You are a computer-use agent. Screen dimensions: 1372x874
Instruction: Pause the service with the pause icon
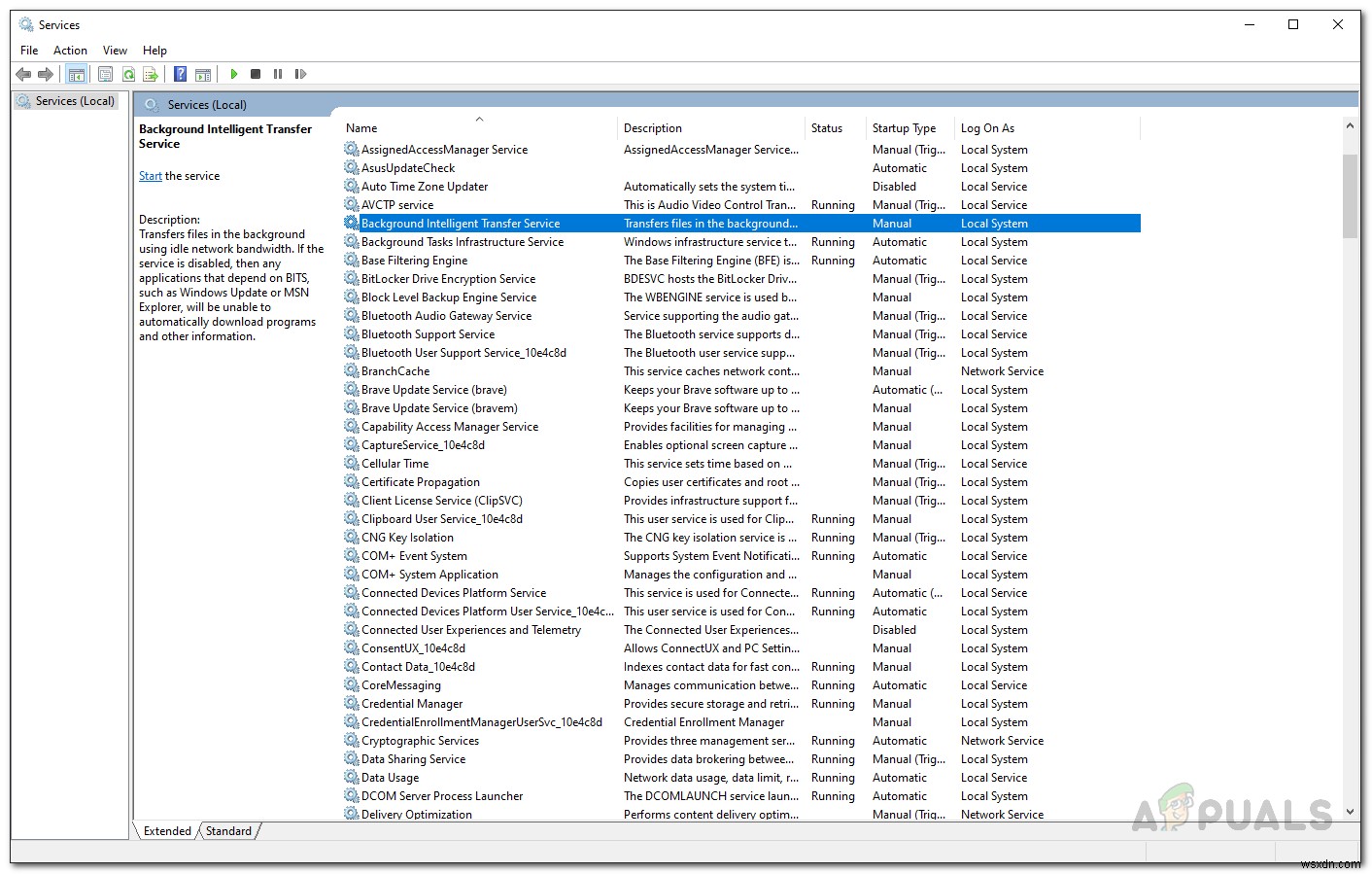[x=278, y=74]
